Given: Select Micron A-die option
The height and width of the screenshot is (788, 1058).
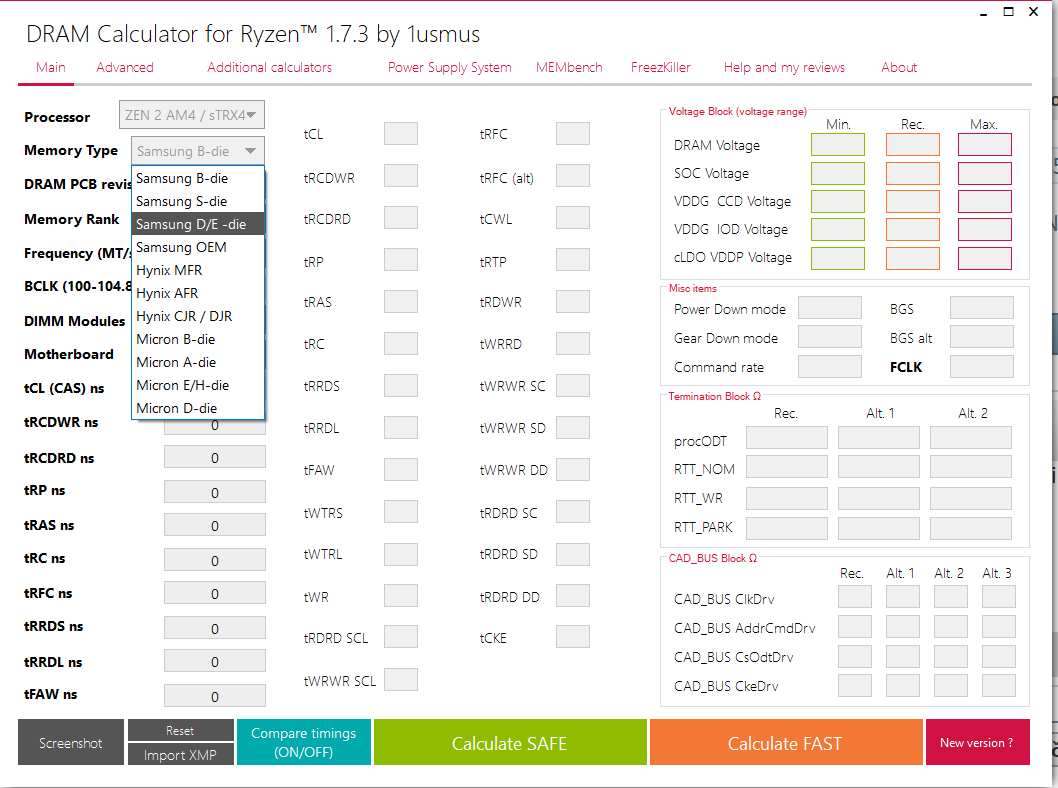Looking at the screenshot, I should 198,362.
